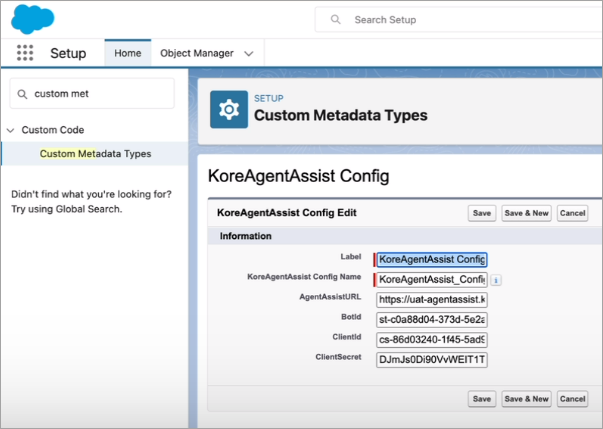Click the bottom Save & New button
The width and height of the screenshot is (603, 429).
526,399
